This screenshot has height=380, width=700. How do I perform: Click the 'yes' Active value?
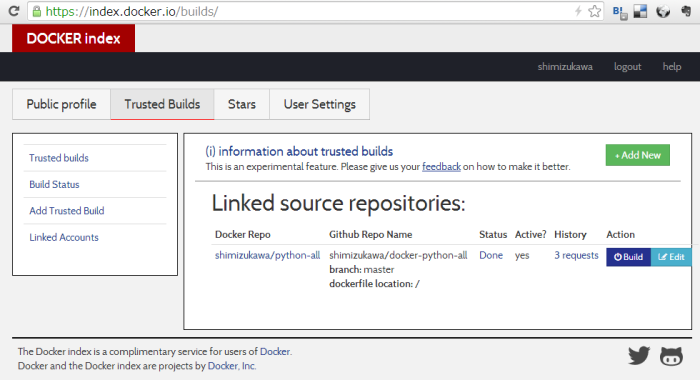pos(522,255)
